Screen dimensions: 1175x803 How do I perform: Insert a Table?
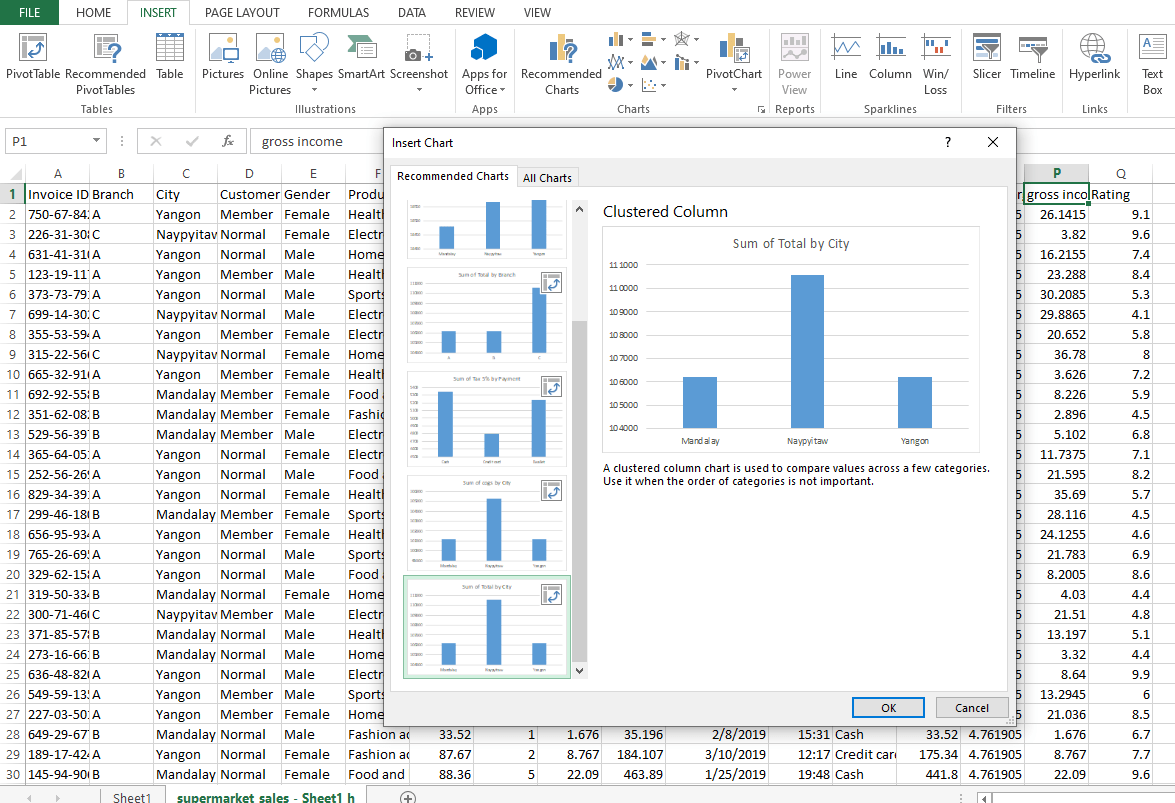click(169, 63)
